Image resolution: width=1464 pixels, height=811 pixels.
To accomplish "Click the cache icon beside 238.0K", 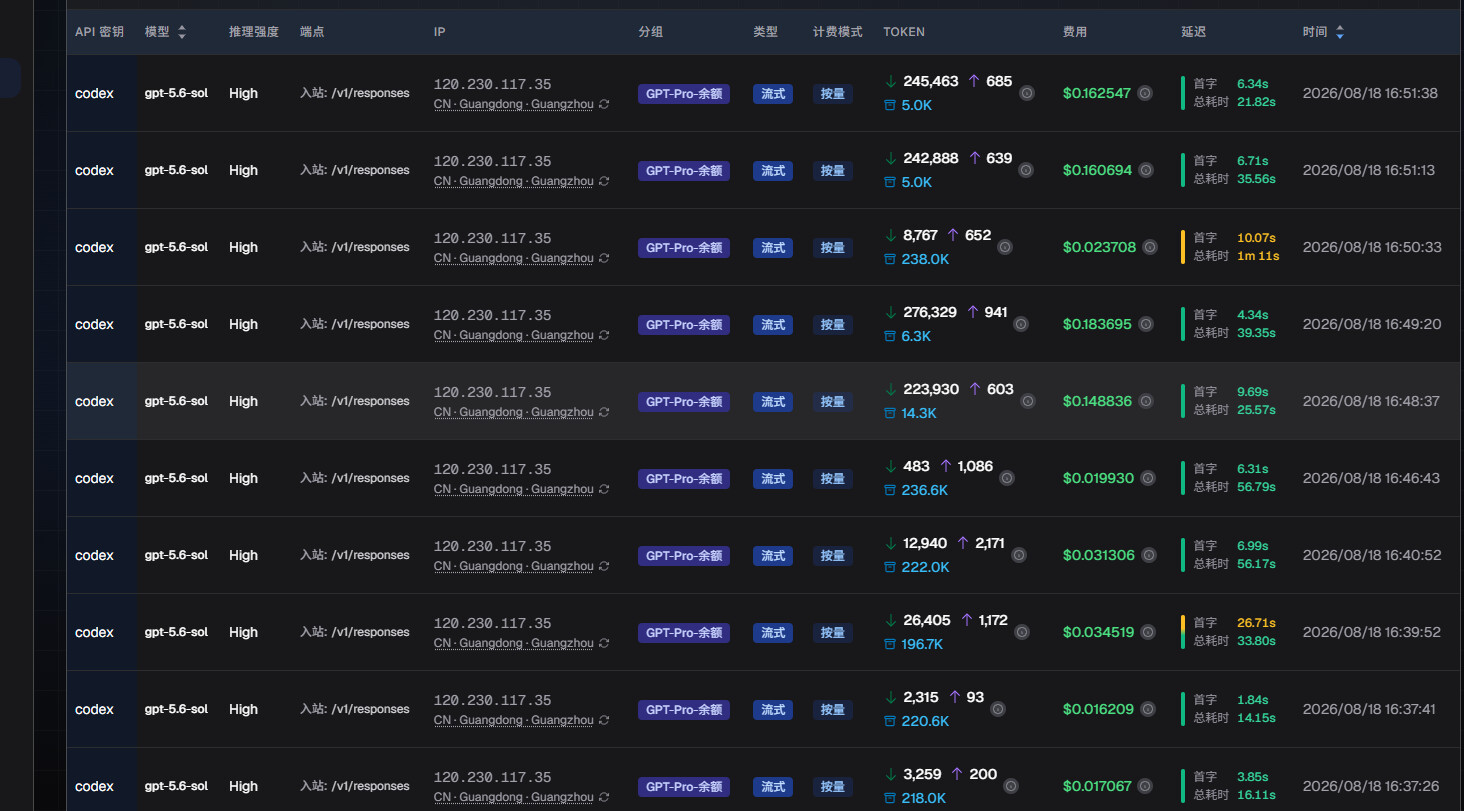I will coord(890,259).
